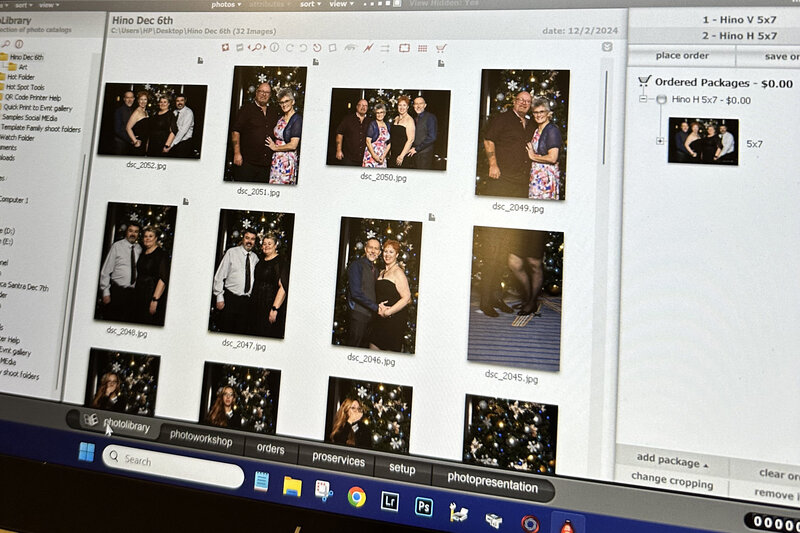Select the dsc_2052.jpg thumbnail
The height and width of the screenshot is (533, 800).
pyautogui.click(x=153, y=121)
